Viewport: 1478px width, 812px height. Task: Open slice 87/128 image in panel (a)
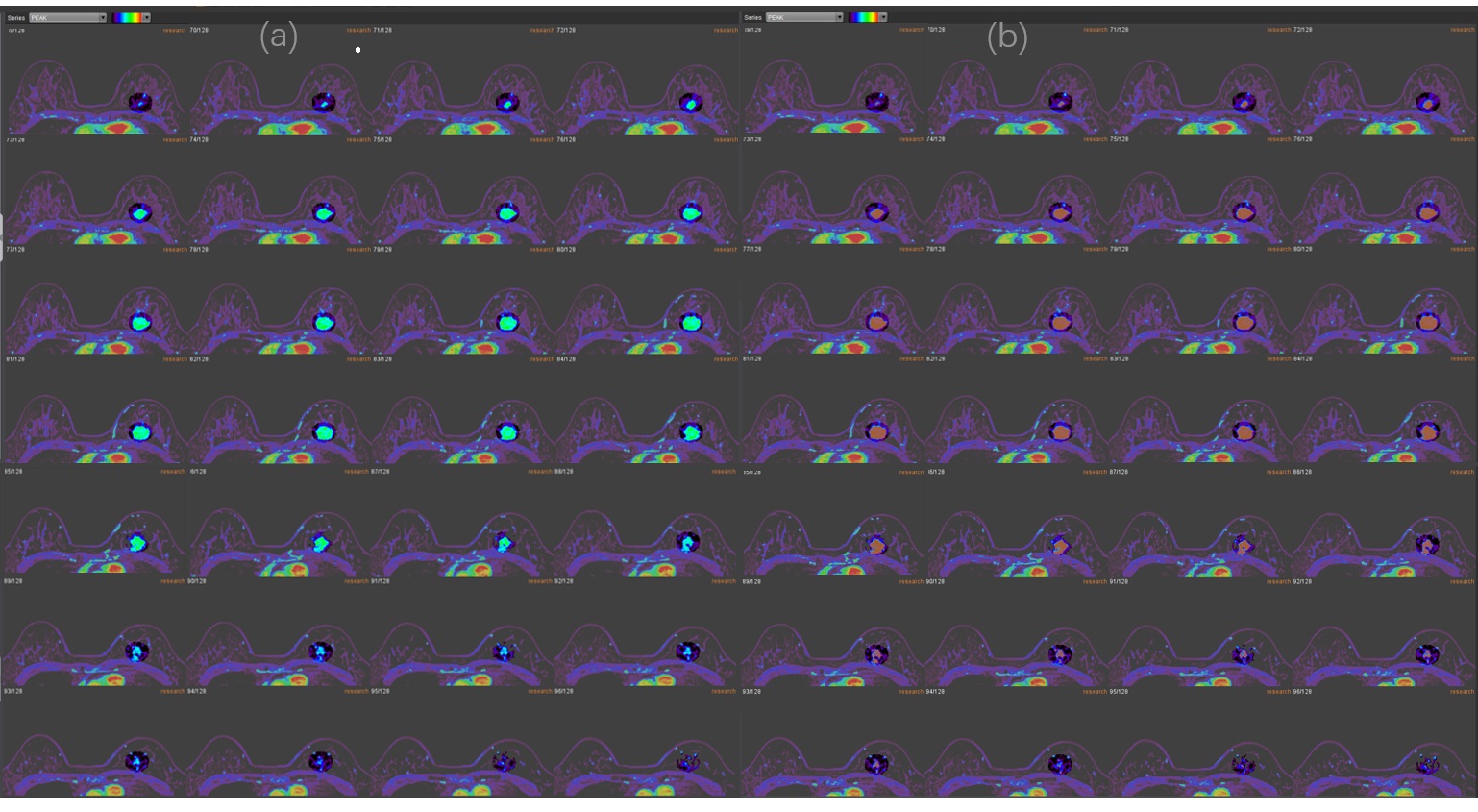(462, 533)
